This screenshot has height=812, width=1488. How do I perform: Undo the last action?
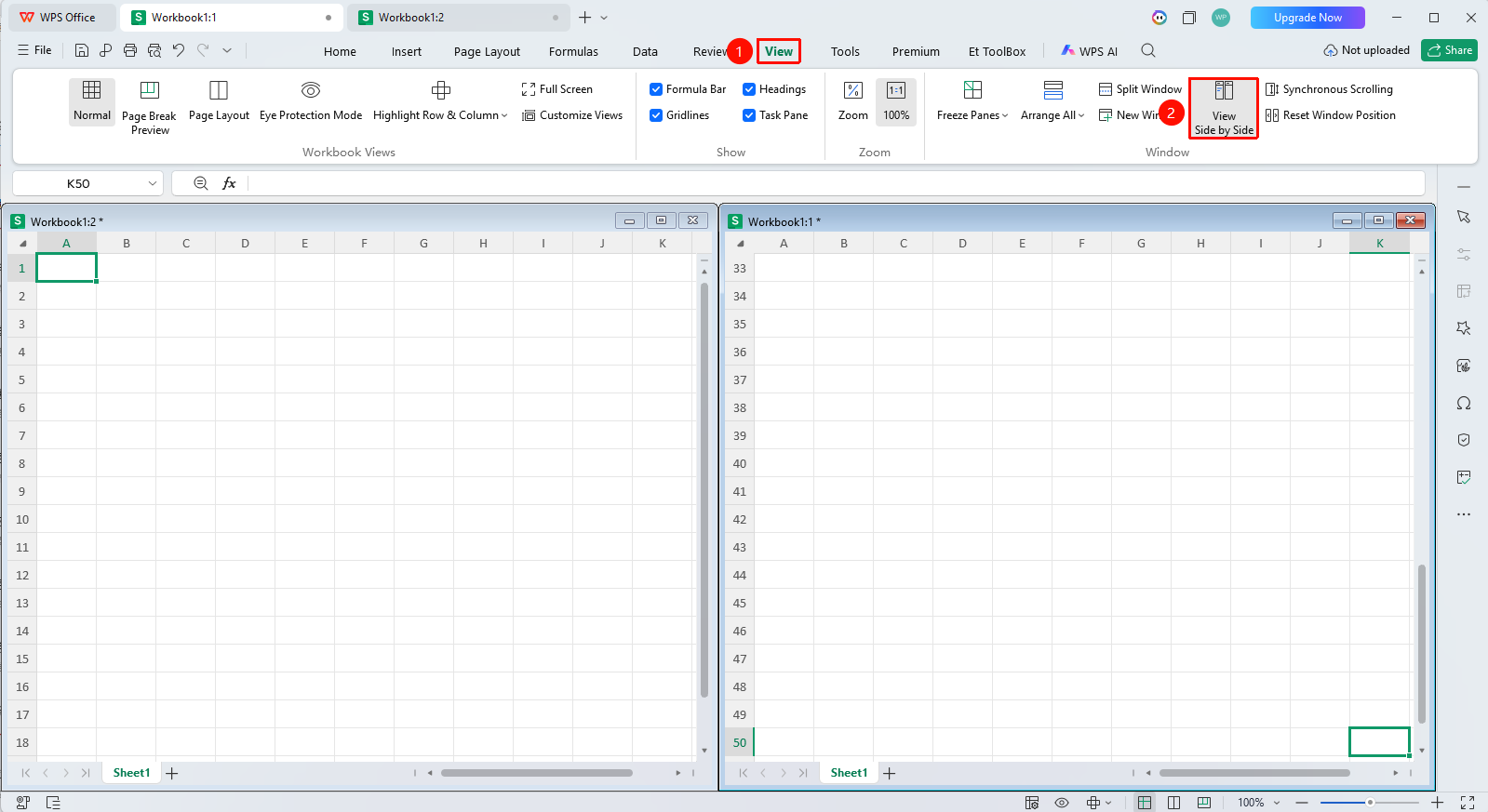179,50
